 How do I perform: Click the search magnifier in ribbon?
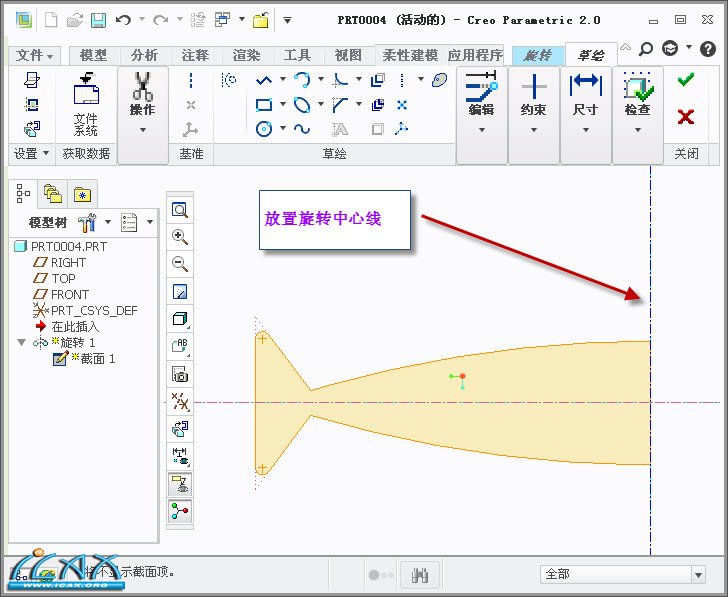[x=646, y=48]
